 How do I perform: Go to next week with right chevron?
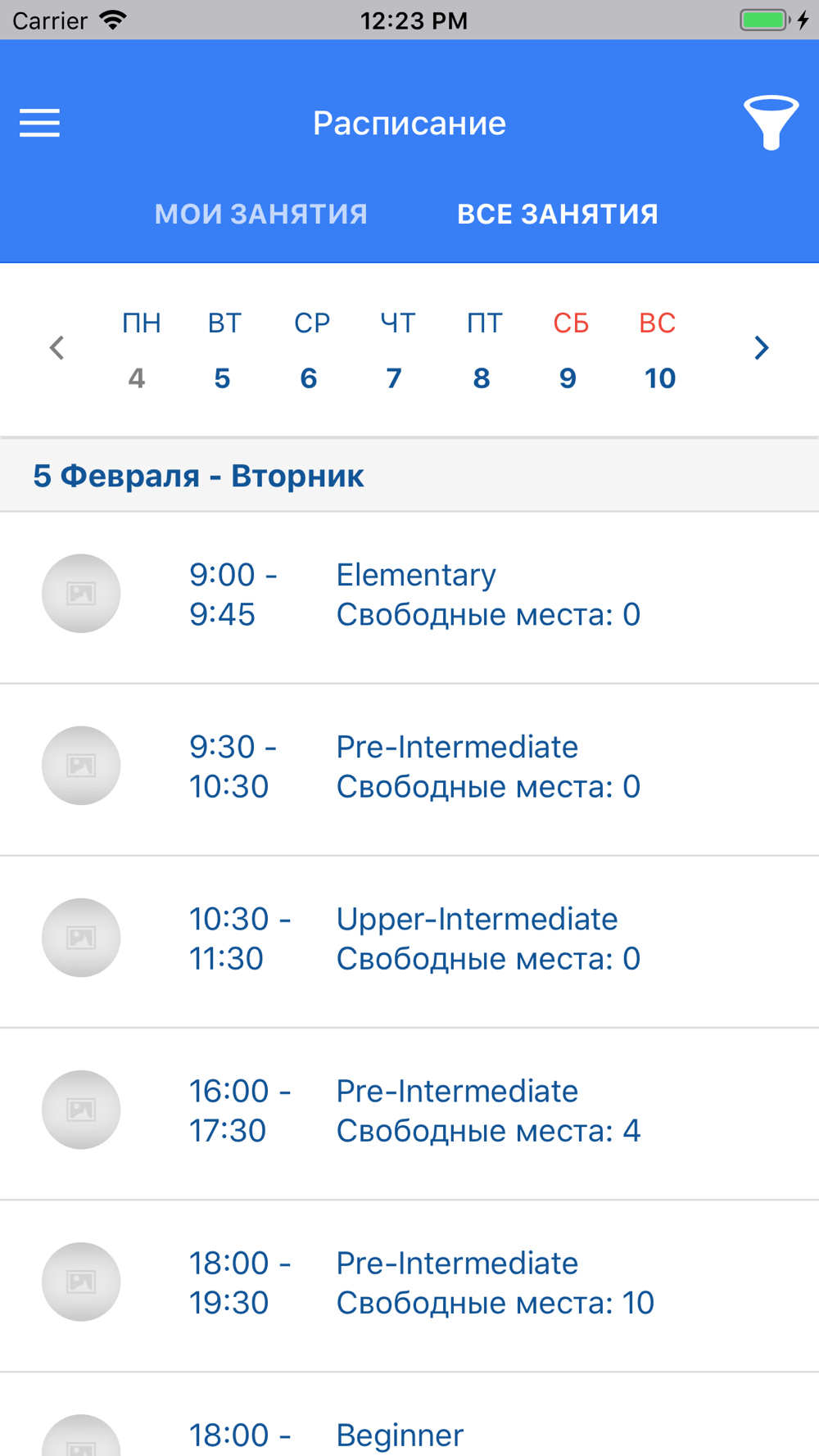tap(762, 348)
